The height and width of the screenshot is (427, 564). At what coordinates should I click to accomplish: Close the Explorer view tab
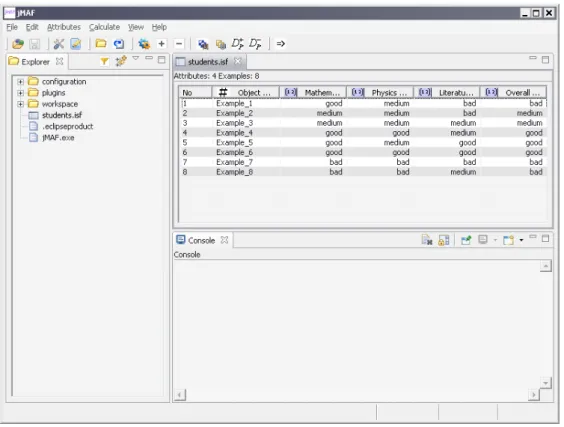tap(59, 62)
